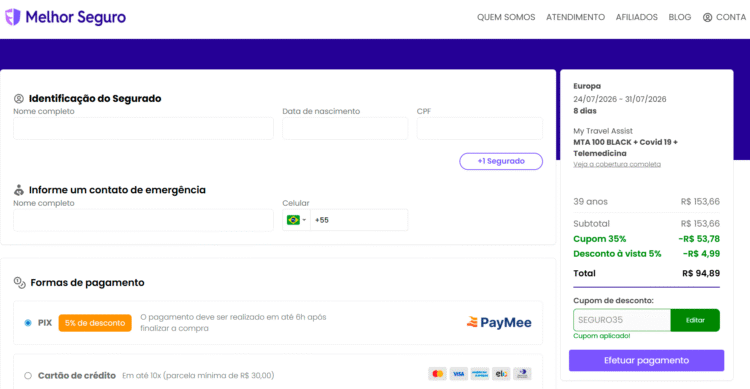Screen dimensions: 750x389
Task: Click the Celular phone number field
Action: pyautogui.click(x=359, y=220)
